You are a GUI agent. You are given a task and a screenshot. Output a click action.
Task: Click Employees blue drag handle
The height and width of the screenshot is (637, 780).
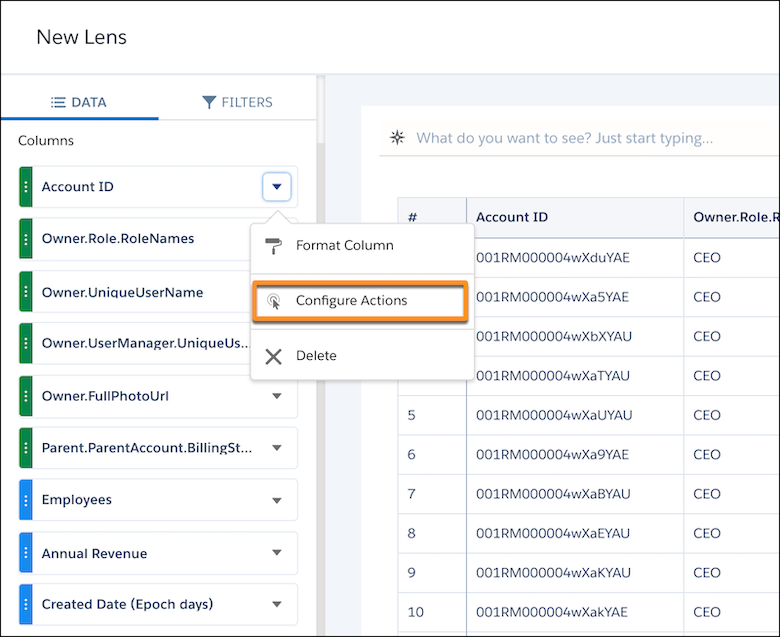click(x=26, y=500)
